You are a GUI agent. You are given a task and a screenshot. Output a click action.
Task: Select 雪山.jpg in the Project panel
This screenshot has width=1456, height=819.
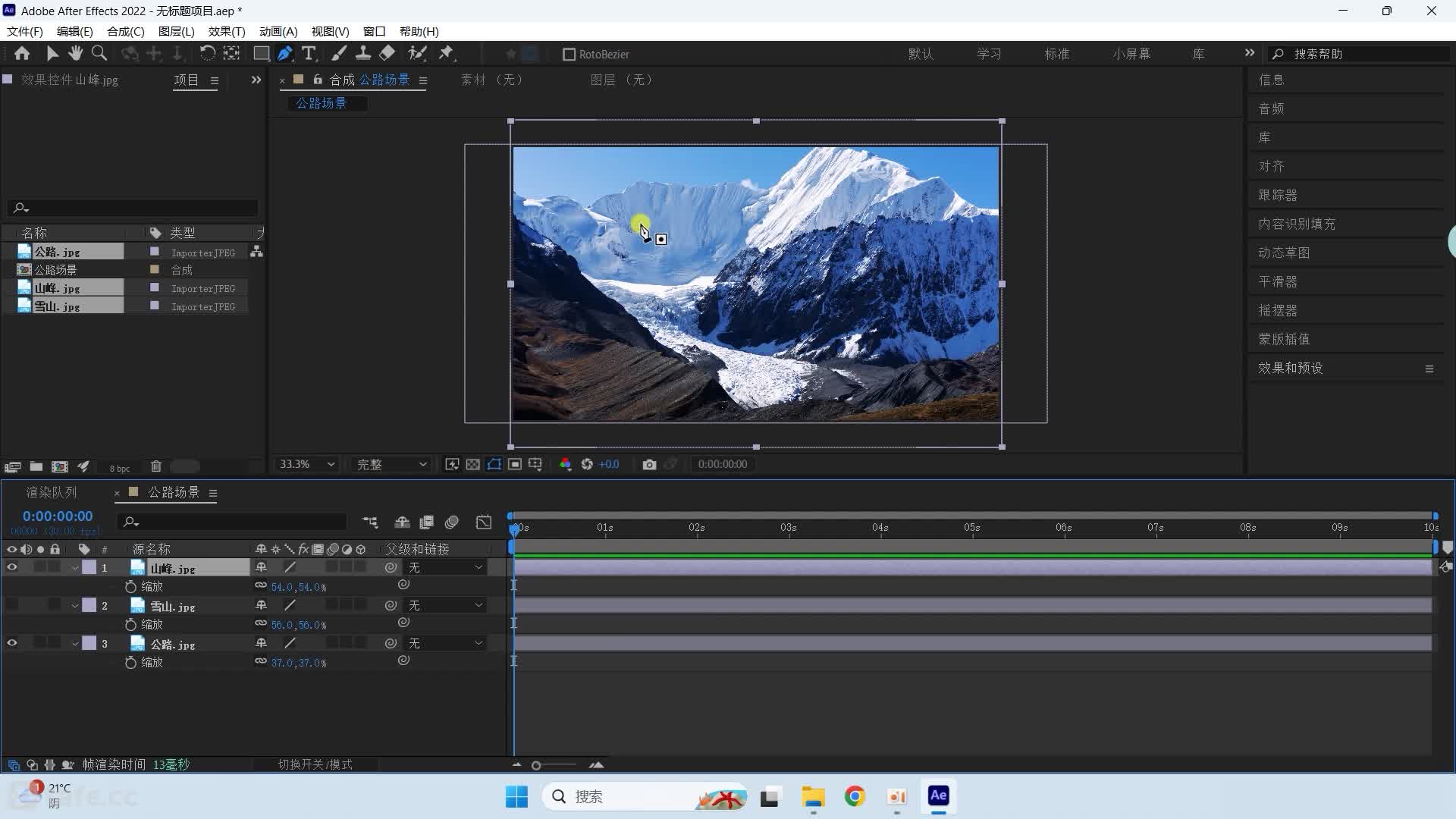pos(57,306)
